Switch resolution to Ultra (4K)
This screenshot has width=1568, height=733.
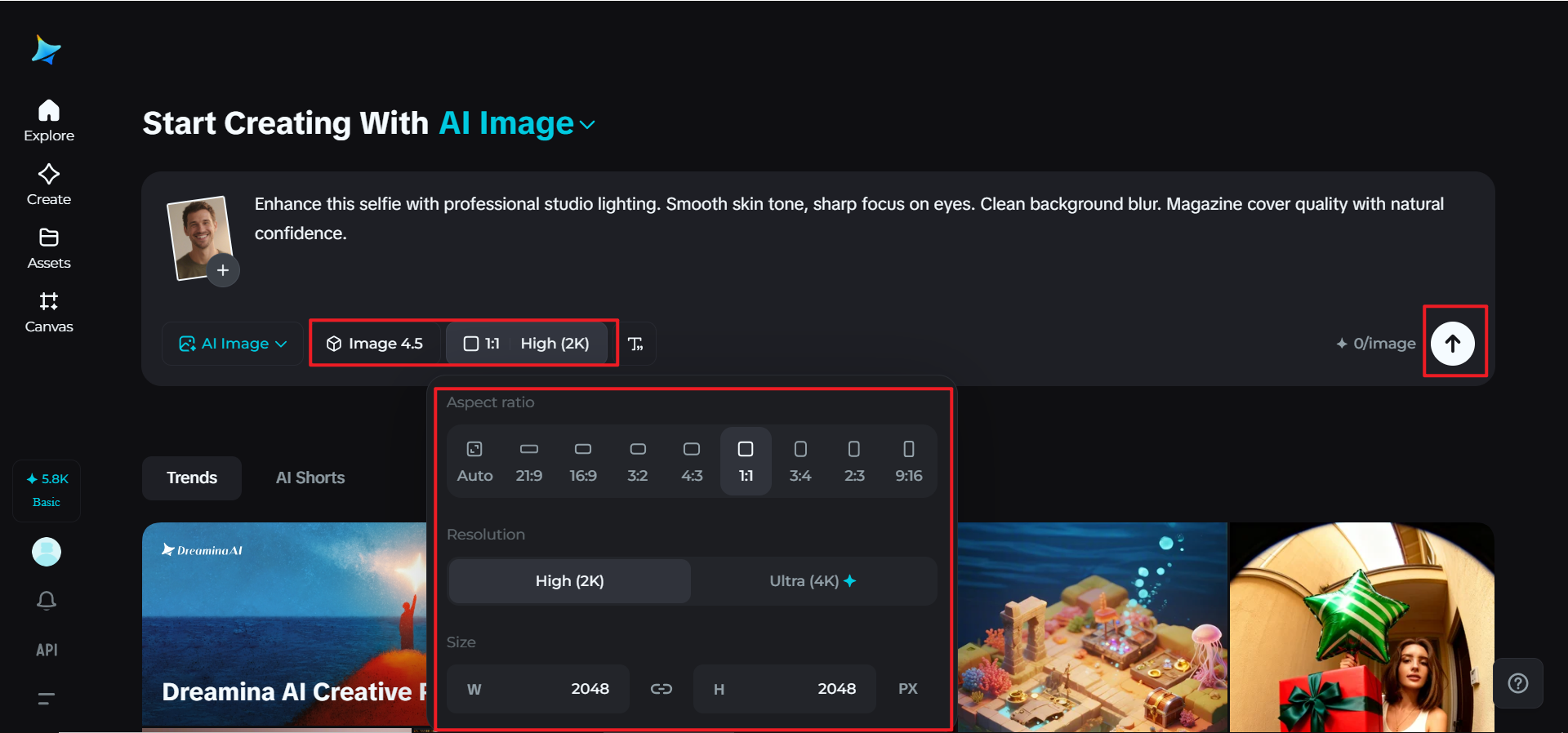click(x=813, y=581)
